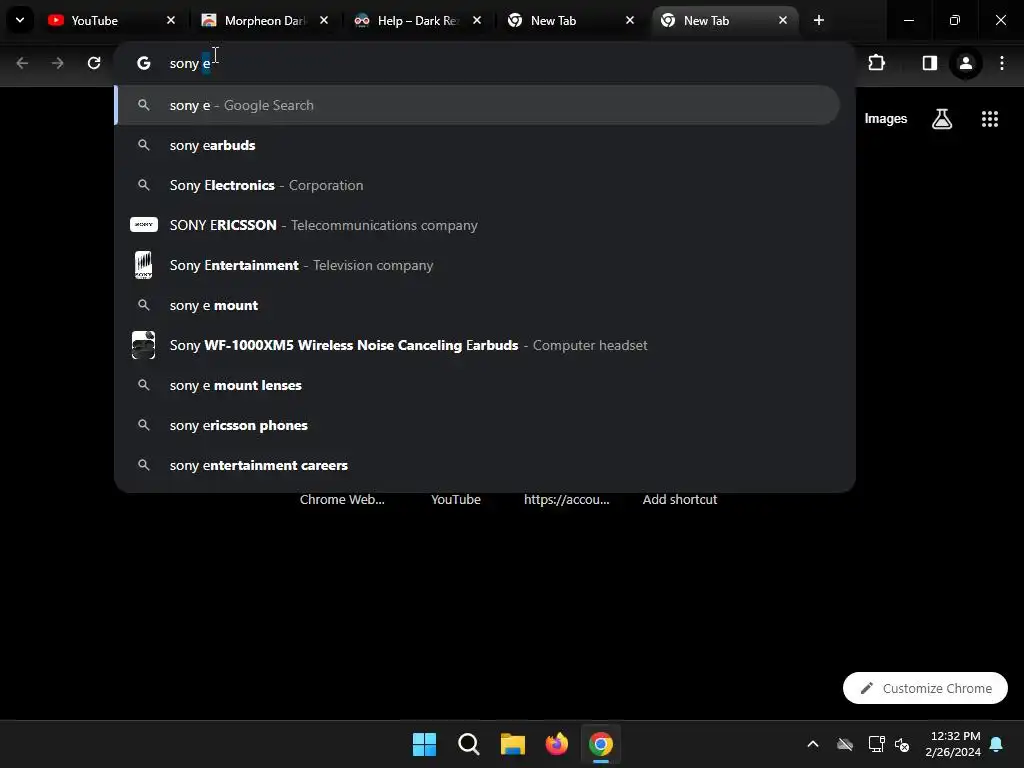
Task: Open the clock showing 12:32 PM
Action: click(953, 744)
